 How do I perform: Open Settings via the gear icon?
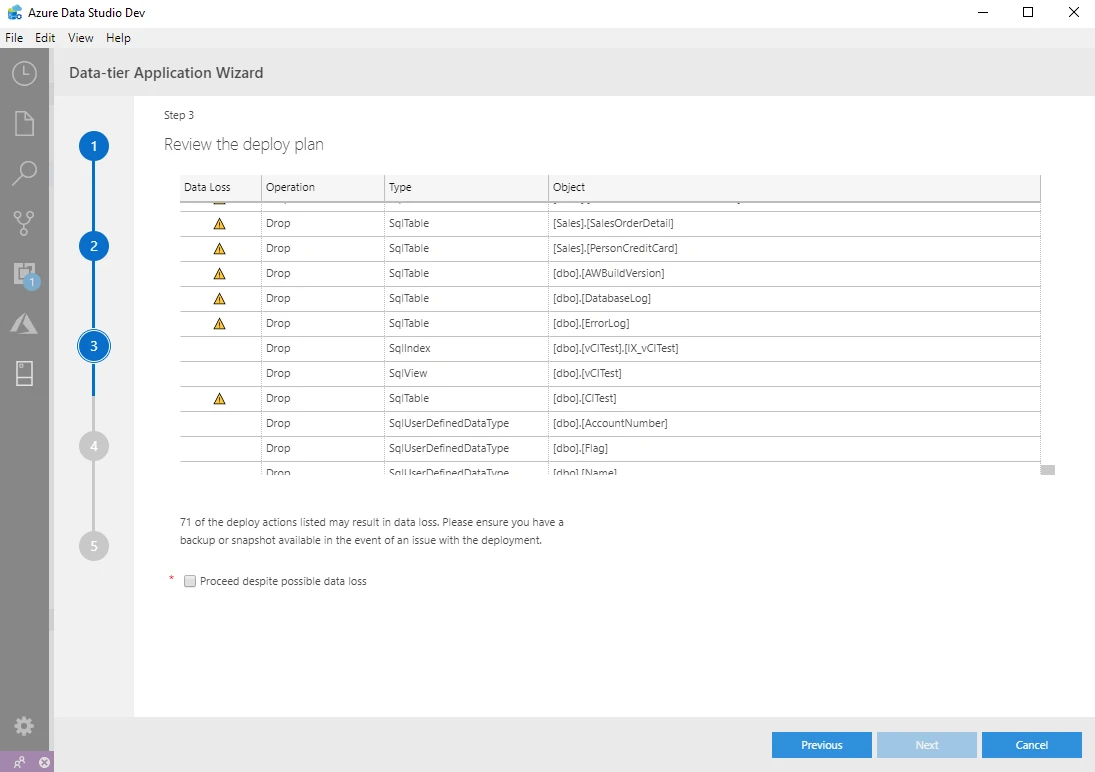(23, 726)
